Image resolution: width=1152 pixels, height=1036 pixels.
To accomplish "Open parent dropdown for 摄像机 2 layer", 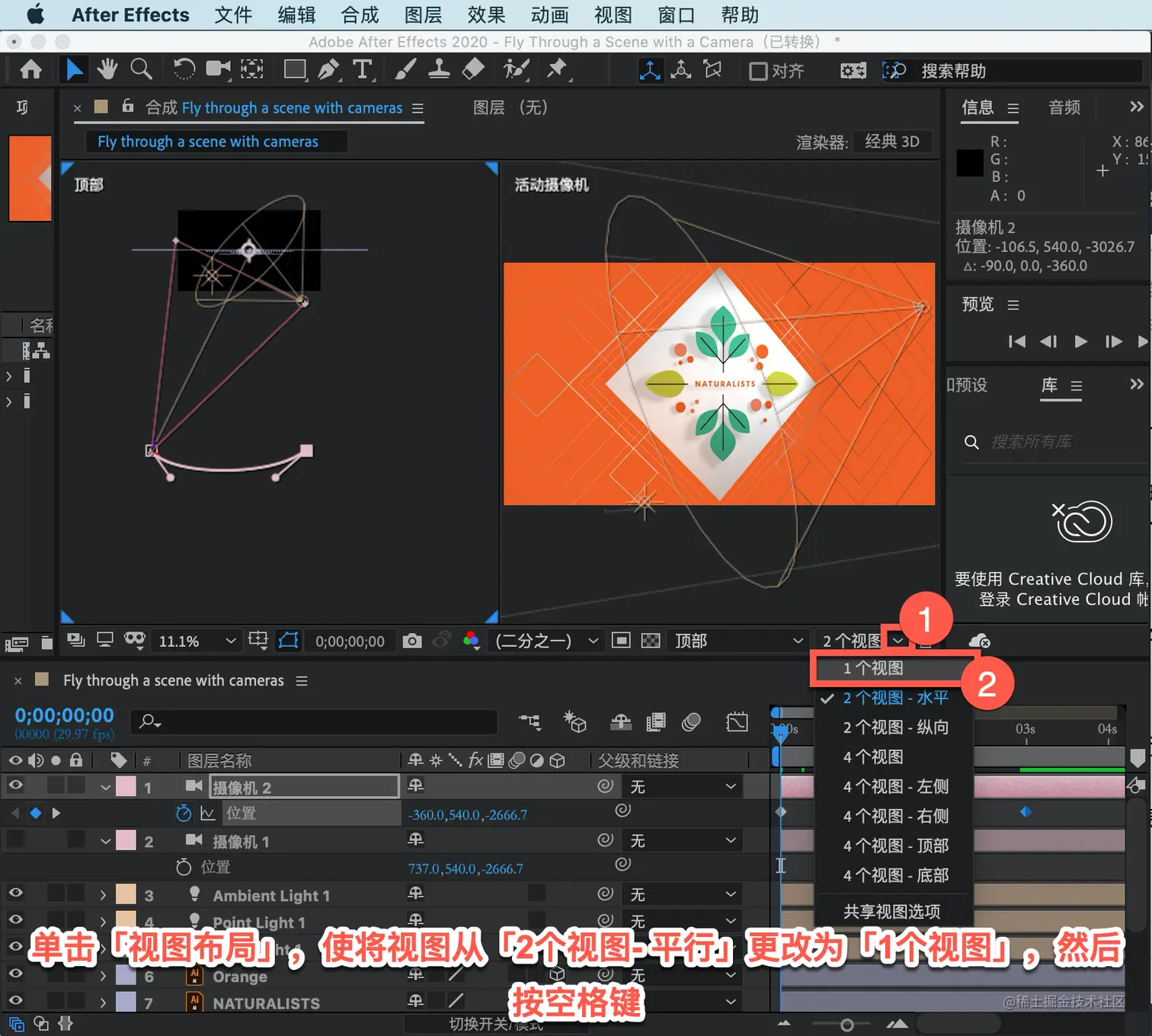I will point(683,787).
